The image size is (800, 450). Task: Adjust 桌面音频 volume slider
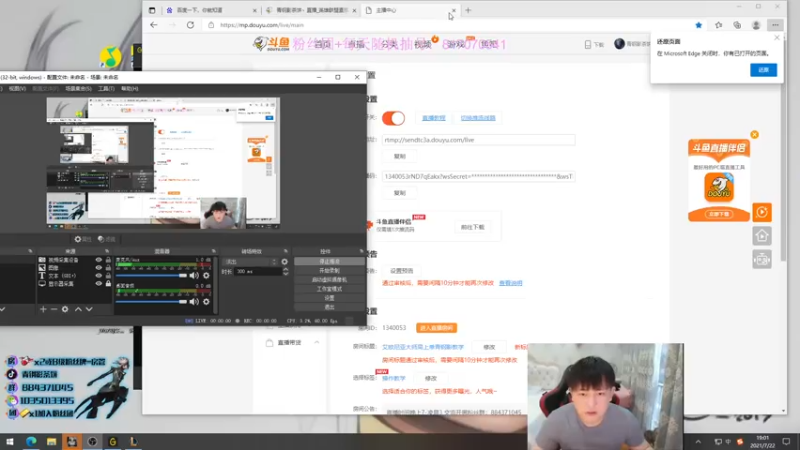tap(151, 302)
